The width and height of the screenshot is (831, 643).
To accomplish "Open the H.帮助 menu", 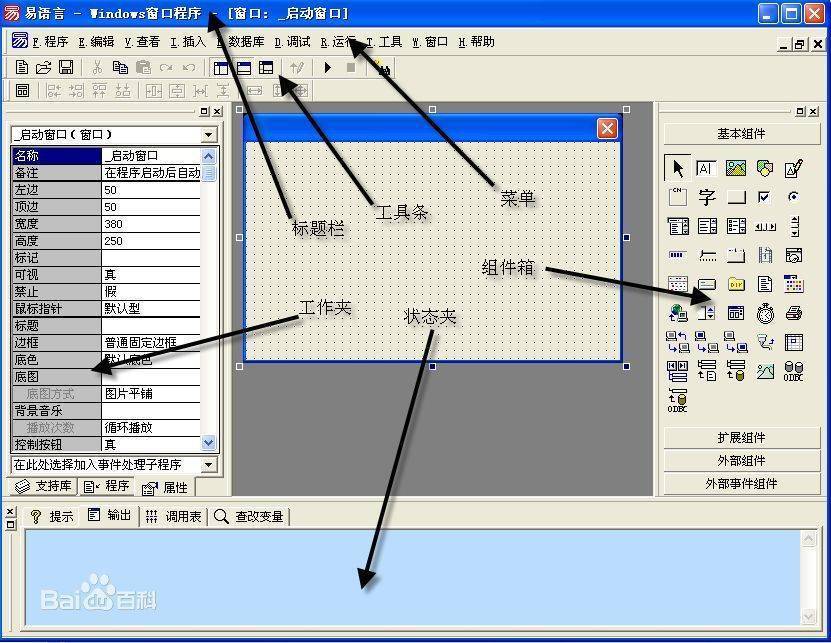I will (x=476, y=42).
